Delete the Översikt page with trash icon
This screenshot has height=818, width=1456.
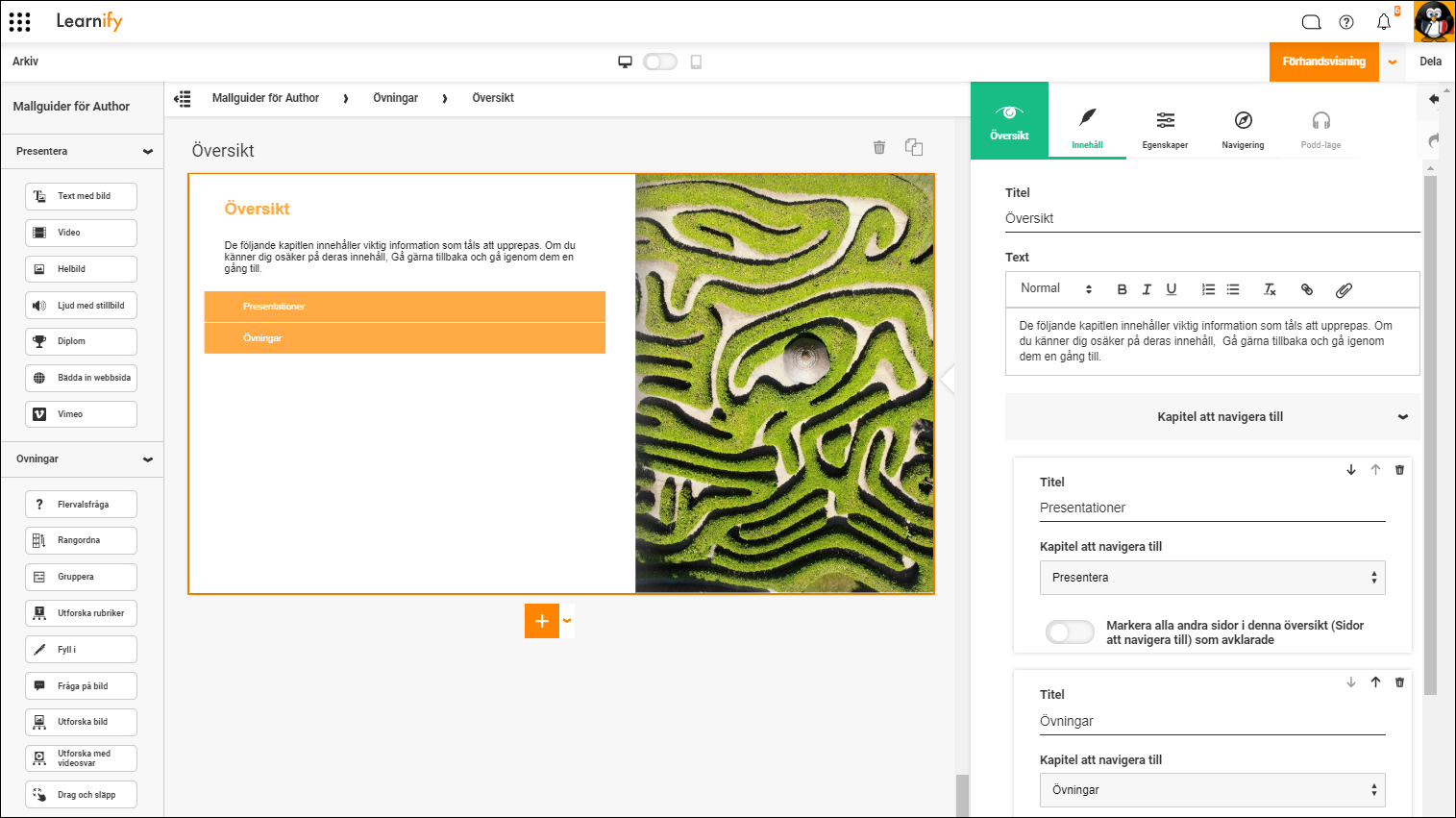click(878, 147)
